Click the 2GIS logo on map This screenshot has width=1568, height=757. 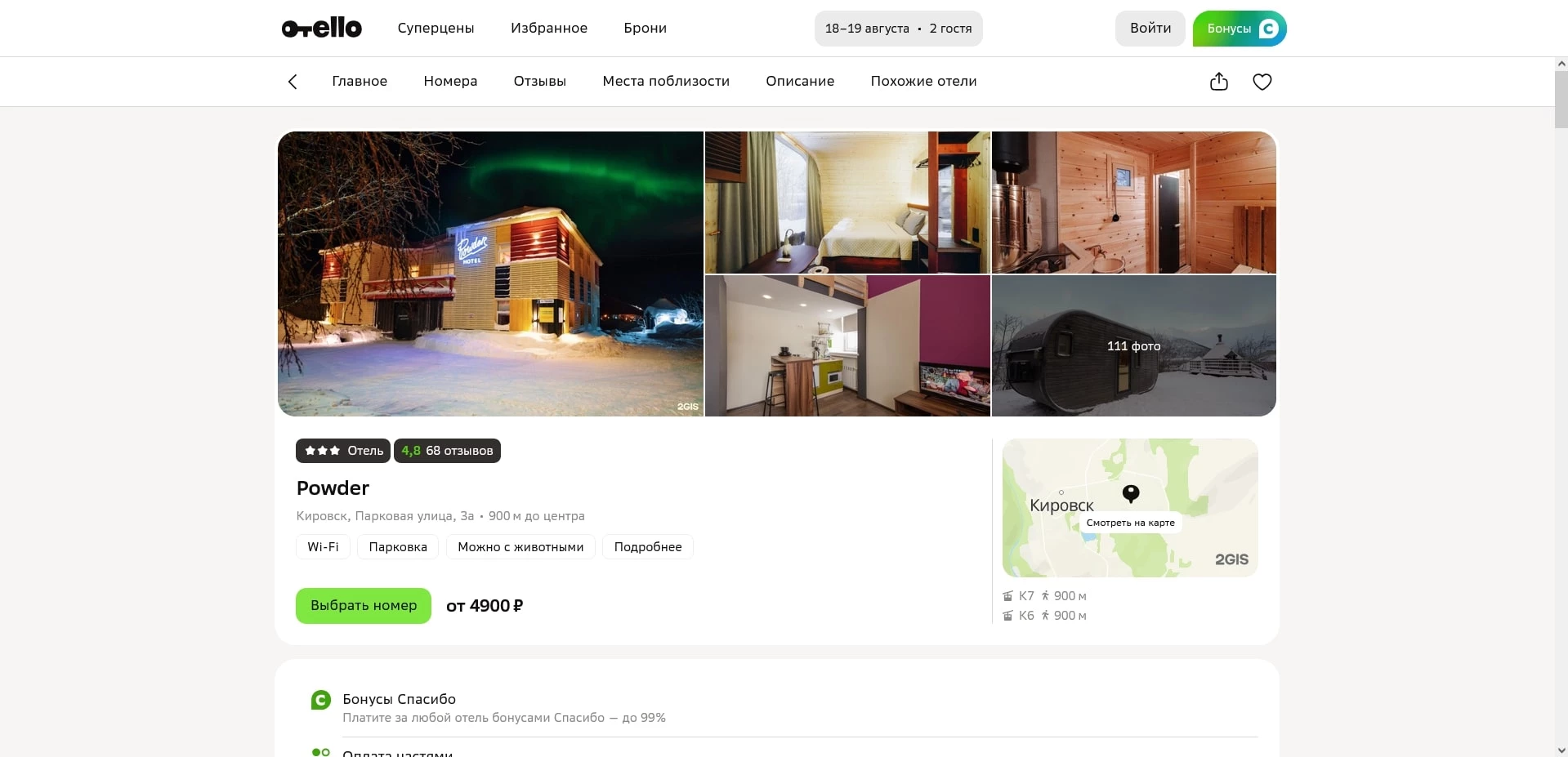coord(1231,559)
